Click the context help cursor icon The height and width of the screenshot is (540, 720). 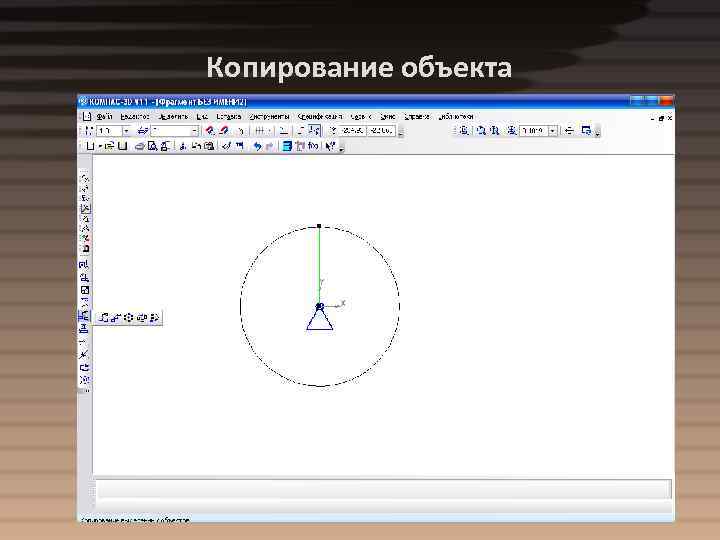coord(330,146)
